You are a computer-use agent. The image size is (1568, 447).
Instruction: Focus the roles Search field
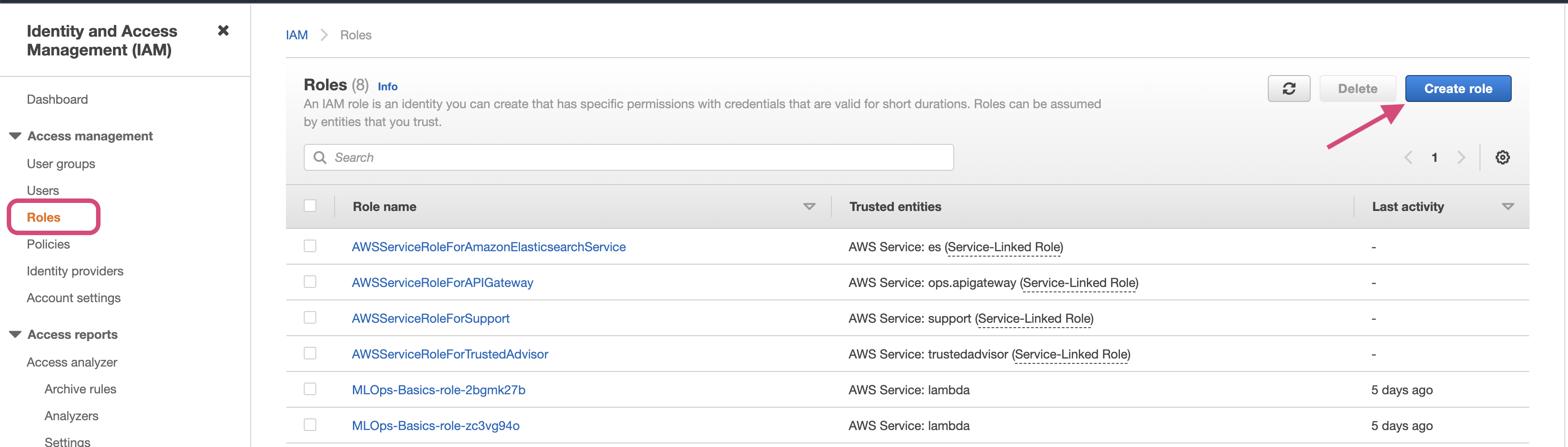pos(639,158)
